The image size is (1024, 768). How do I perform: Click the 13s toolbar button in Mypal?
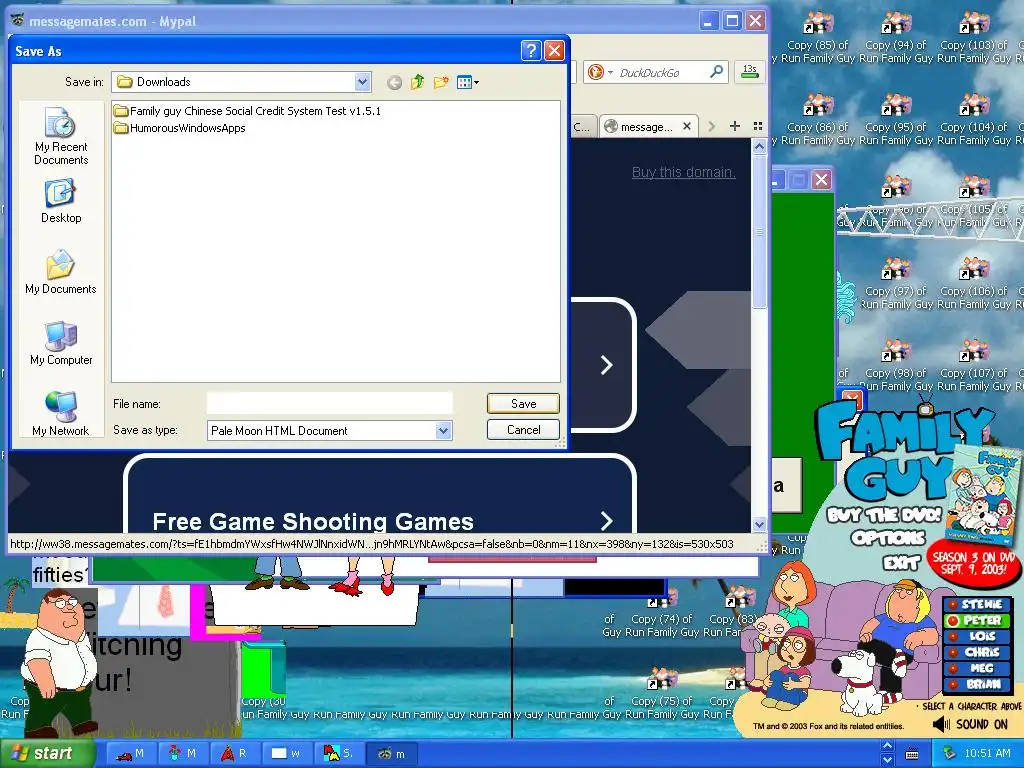[x=750, y=71]
